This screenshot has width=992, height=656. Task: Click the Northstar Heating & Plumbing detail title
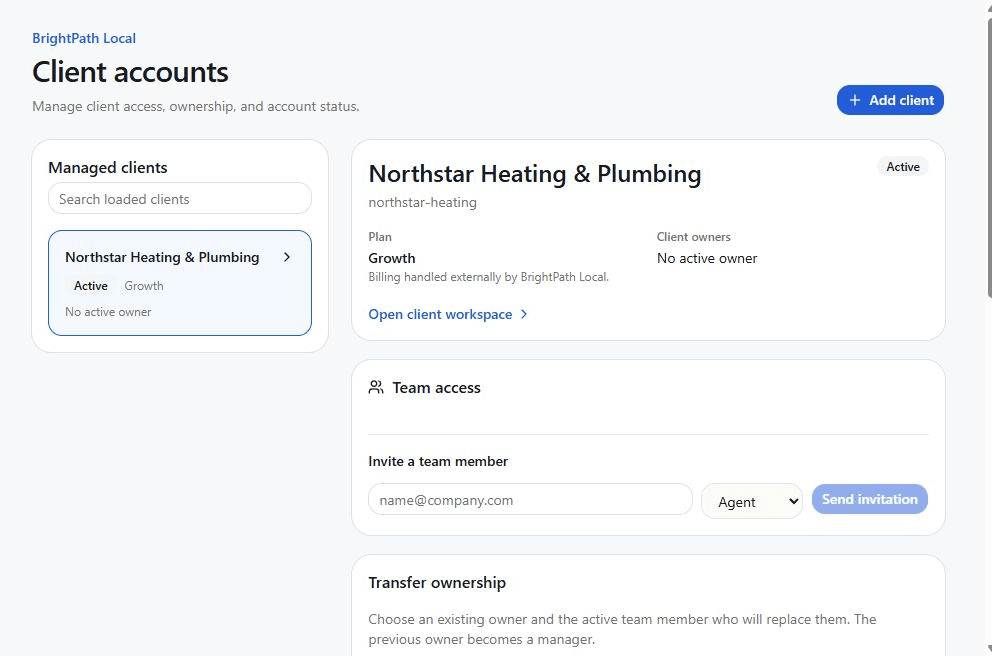(x=535, y=174)
